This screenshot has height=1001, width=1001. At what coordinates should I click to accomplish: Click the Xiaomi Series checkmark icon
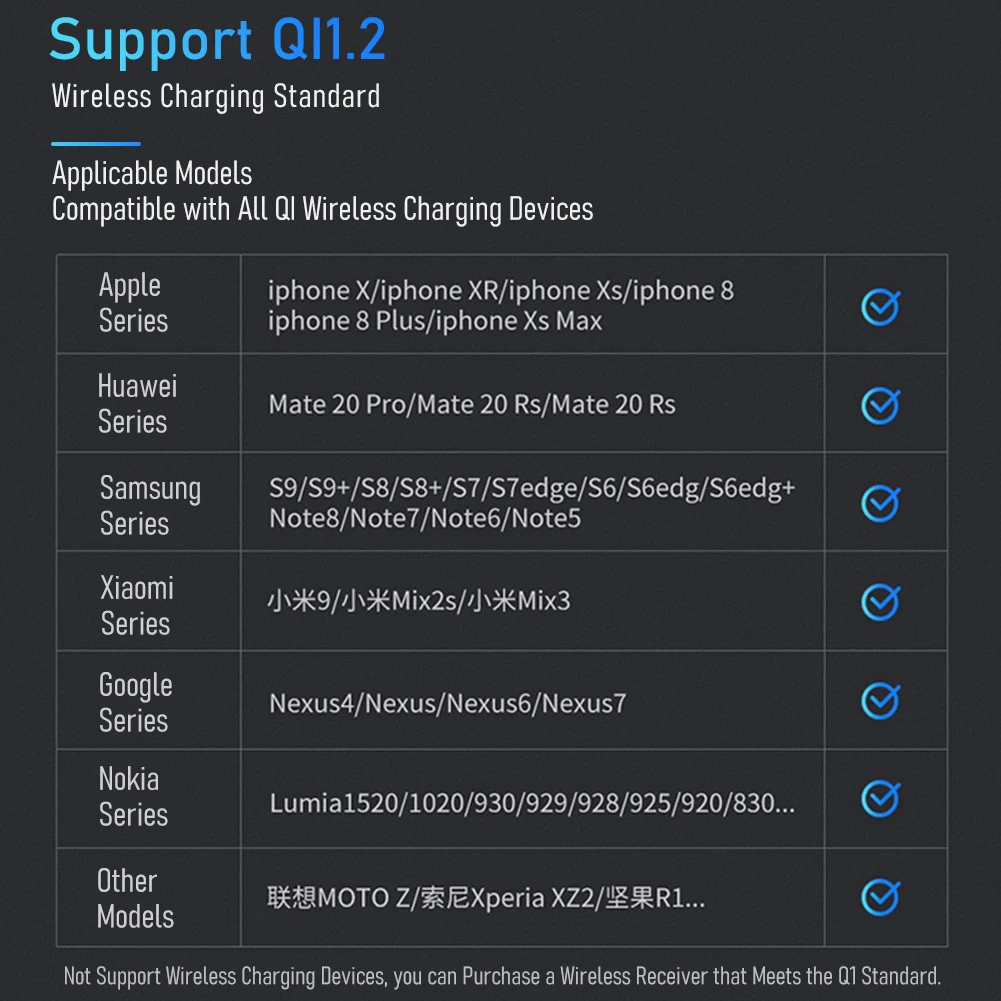pos(880,601)
